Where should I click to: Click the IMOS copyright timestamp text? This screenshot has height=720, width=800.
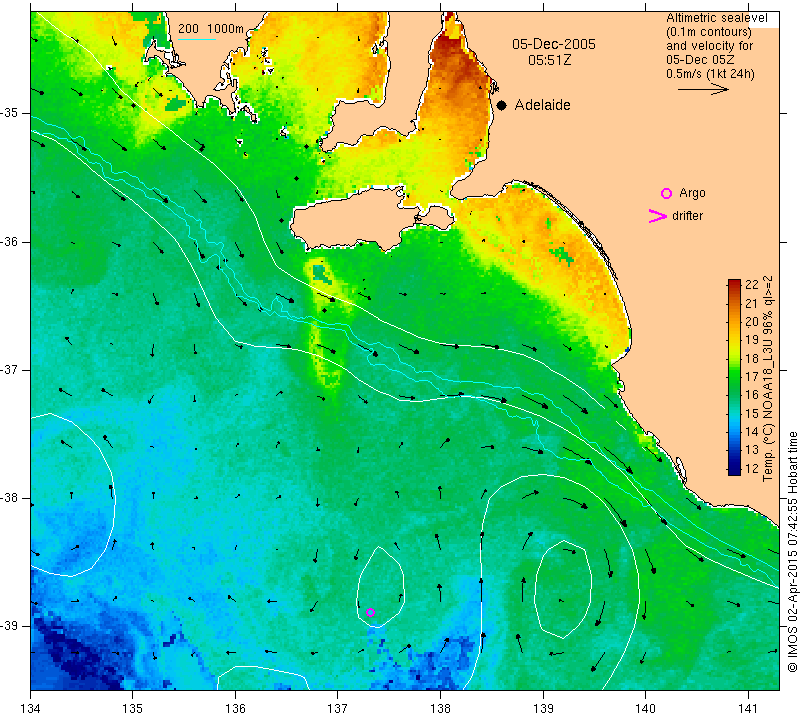[792, 552]
